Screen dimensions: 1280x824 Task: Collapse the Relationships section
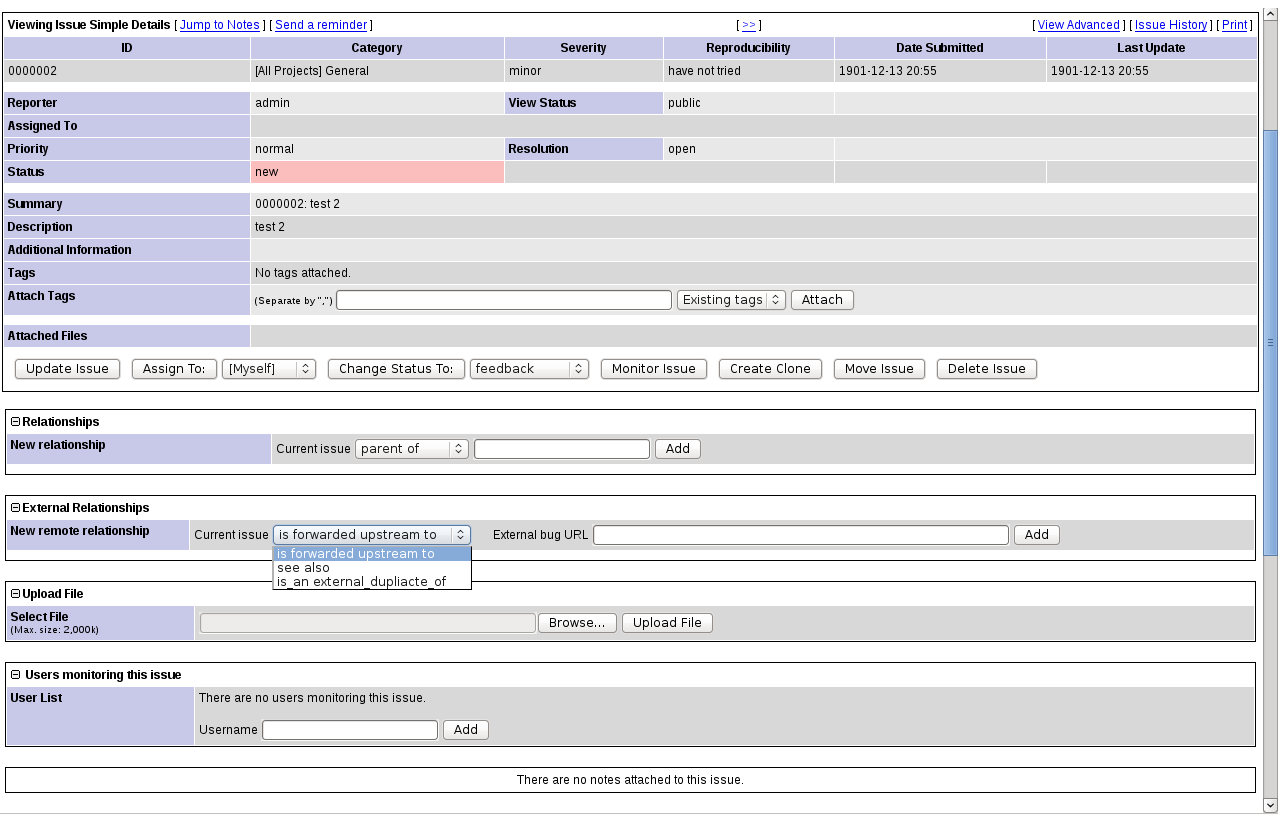[x=15, y=422]
